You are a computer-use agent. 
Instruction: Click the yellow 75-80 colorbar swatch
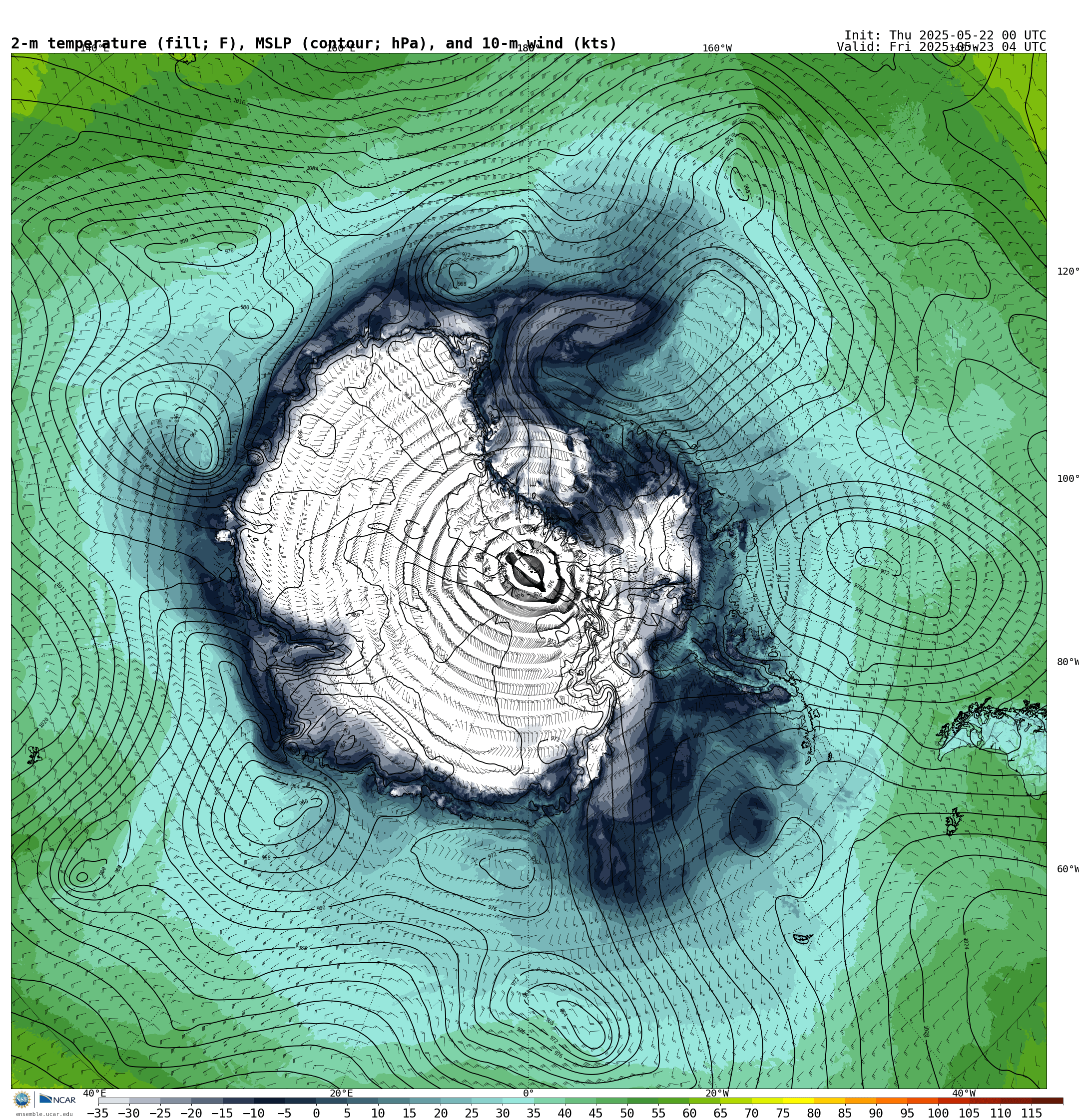pos(798,1101)
